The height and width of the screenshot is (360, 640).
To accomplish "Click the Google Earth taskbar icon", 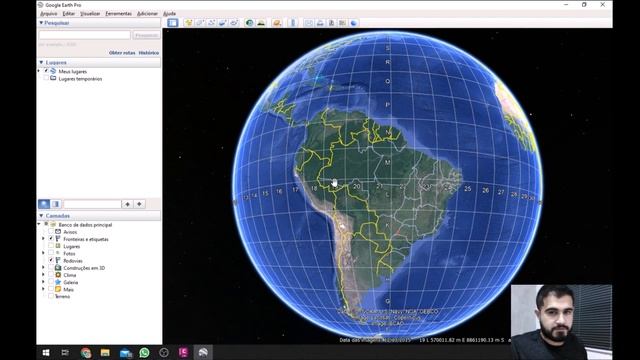I will pos(203,353).
